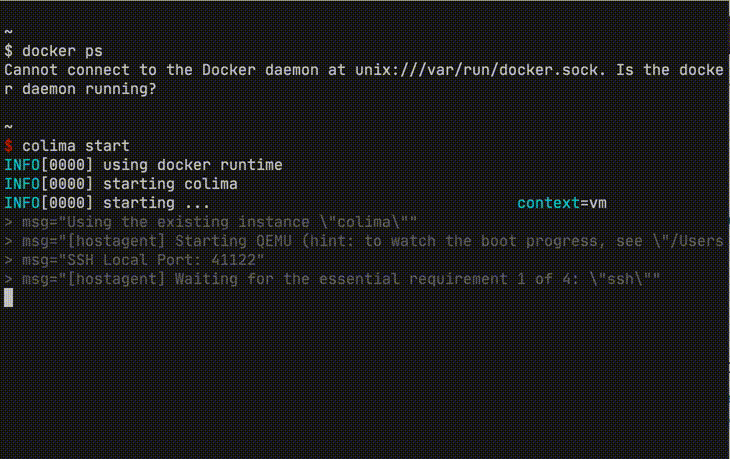730x459 pixels.
Task: Click the terminal cursor block
Action: point(9,297)
